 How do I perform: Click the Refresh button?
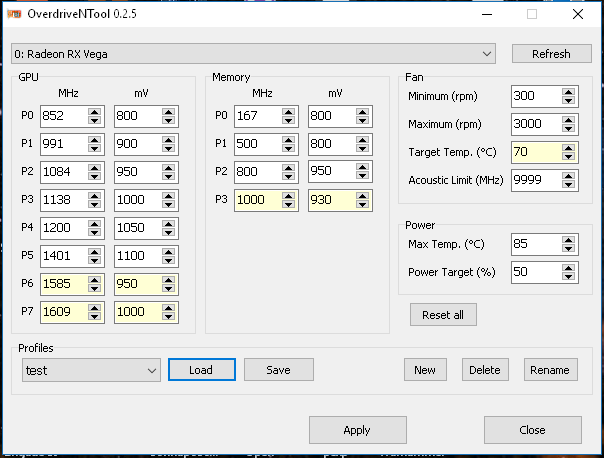tap(551, 54)
